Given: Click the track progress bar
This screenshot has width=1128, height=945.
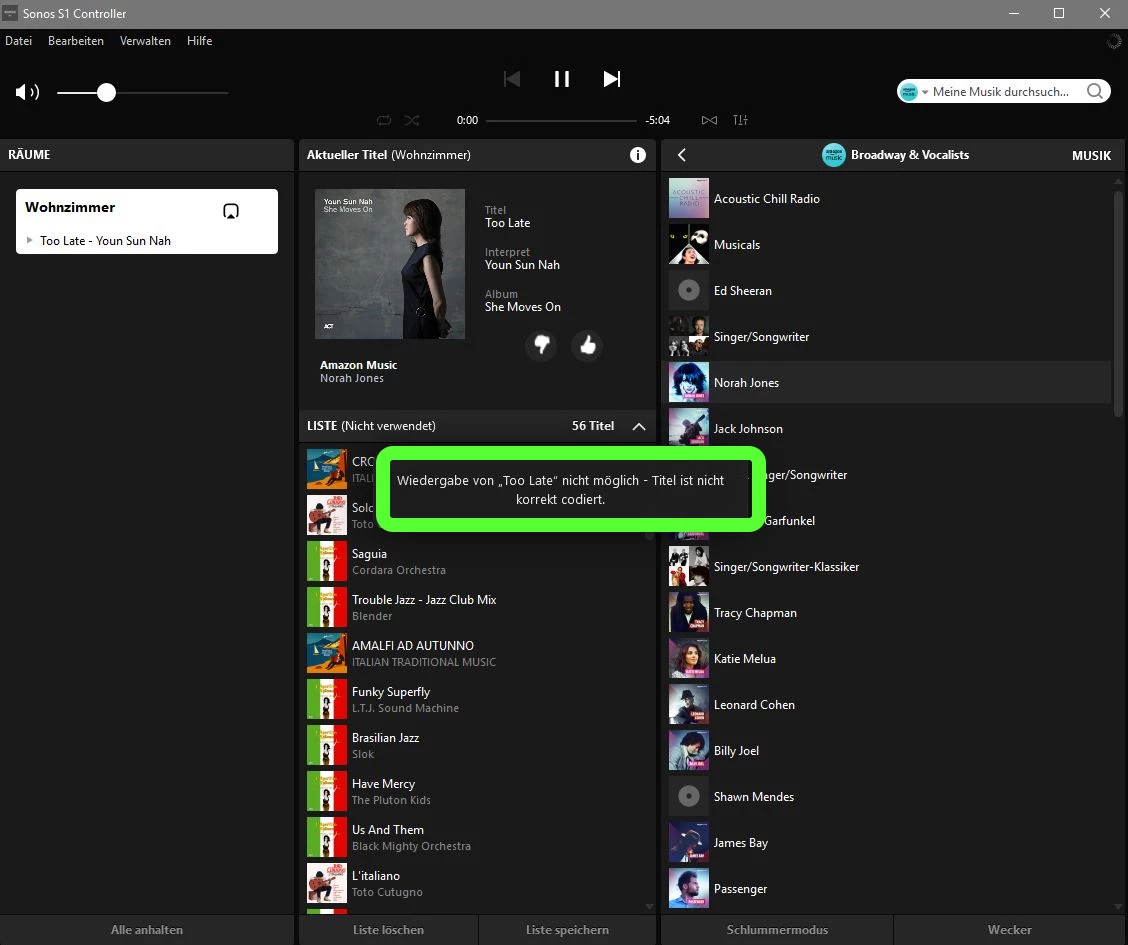Looking at the screenshot, I should (x=561, y=120).
